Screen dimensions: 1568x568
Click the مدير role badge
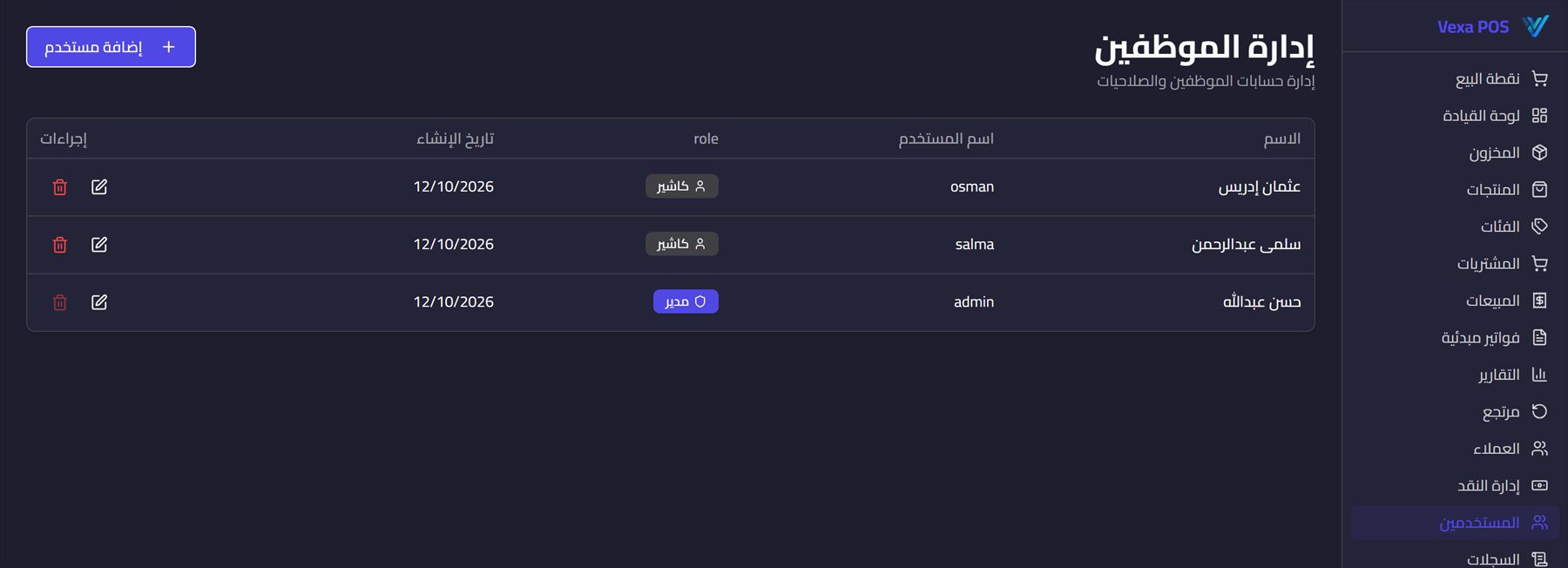coord(686,301)
